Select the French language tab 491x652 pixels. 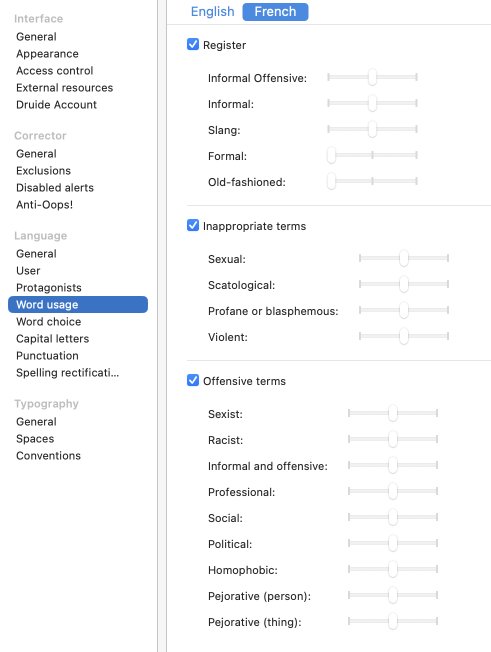point(275,12)
